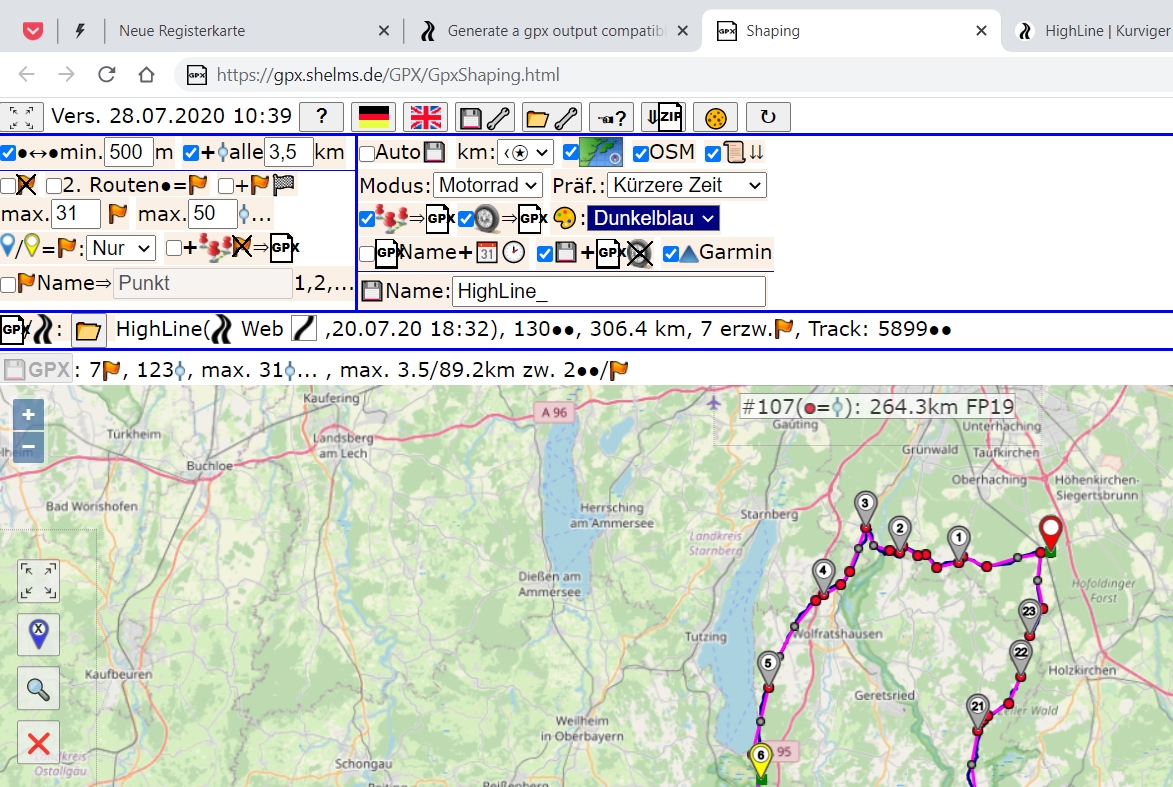This screenshot has width=1173, height=787.
Task: Toggle minimum distance between points checkbox
Action: (x=8, y=153)
